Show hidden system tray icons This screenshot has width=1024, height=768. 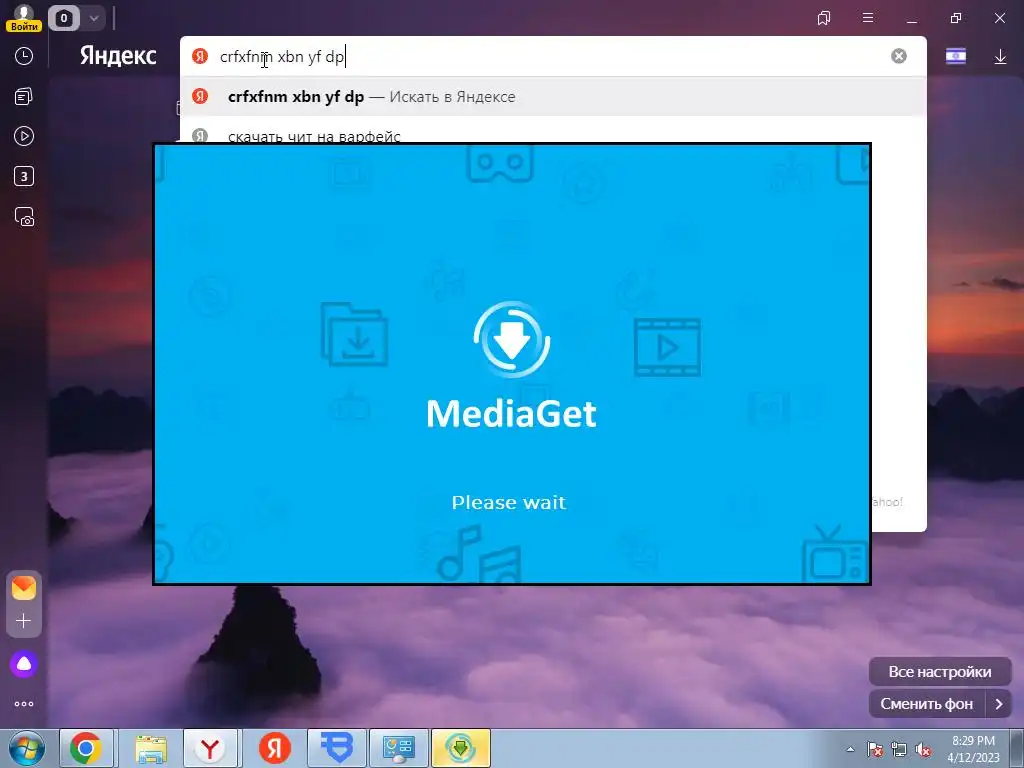(850, 749)
